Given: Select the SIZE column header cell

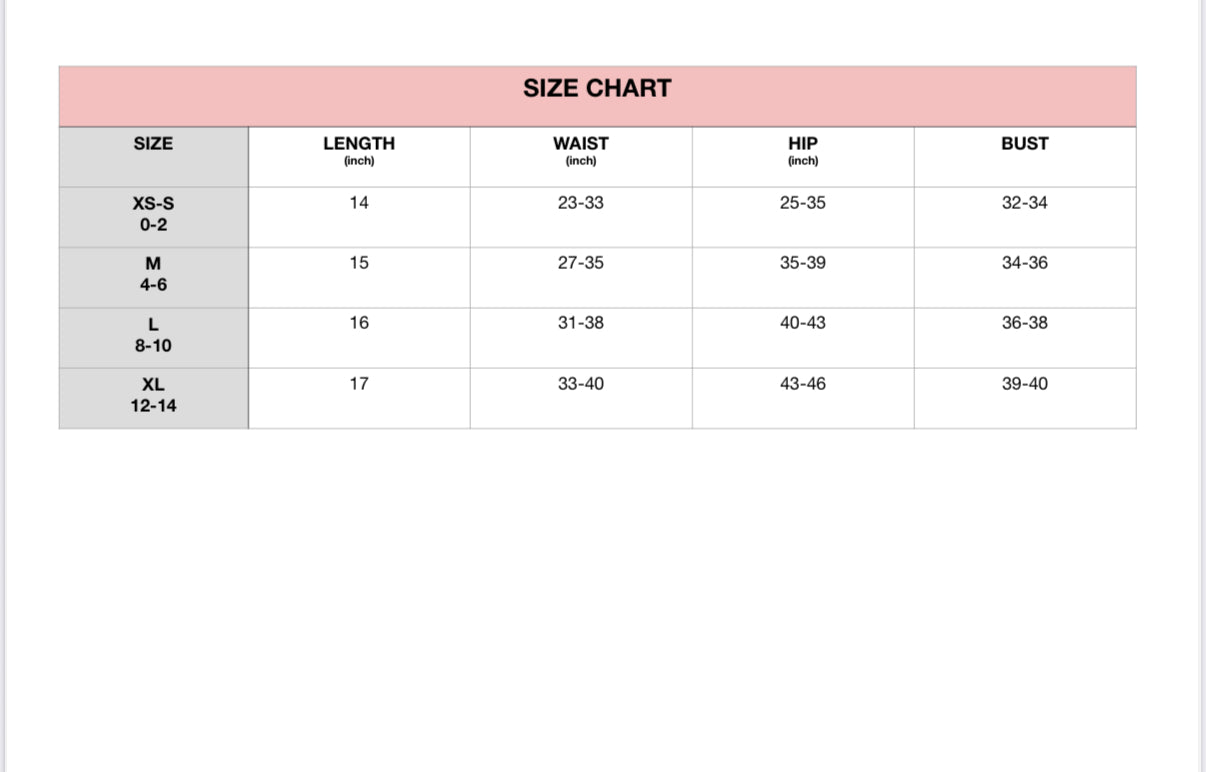Looking at the screenshot, I should [x=153, y=145].
